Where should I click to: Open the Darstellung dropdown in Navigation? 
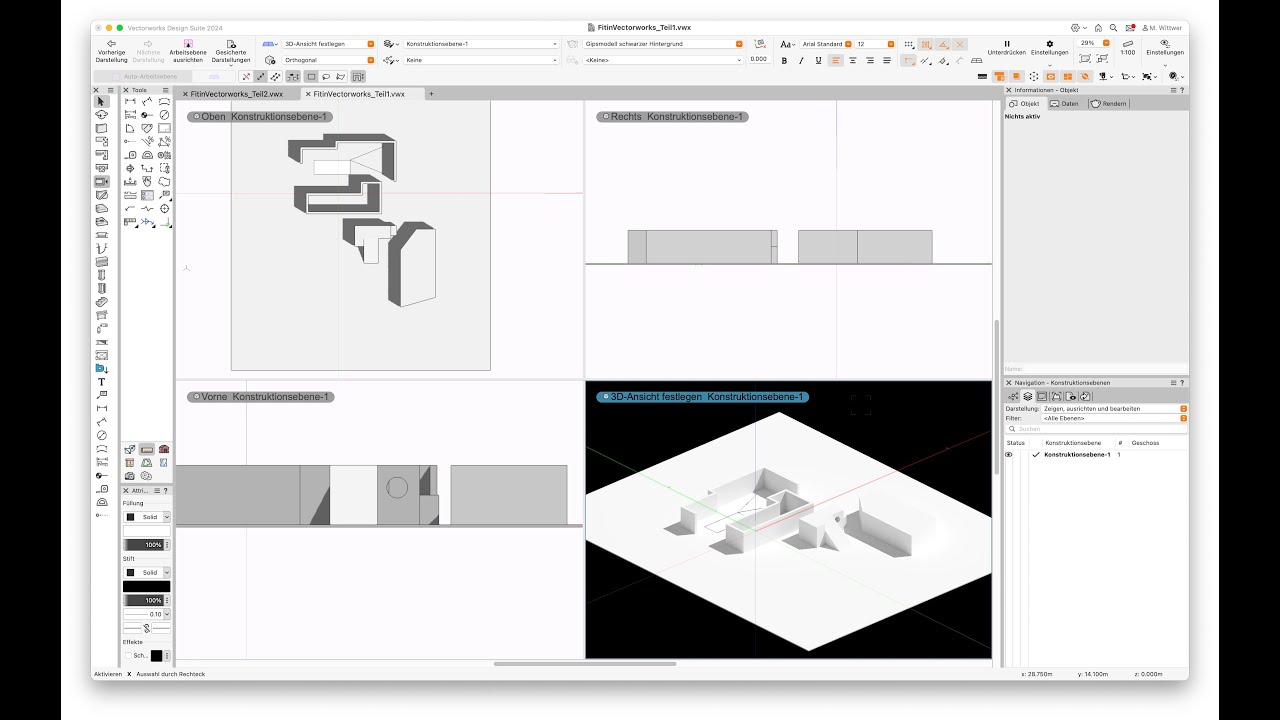pos(1114,409)
